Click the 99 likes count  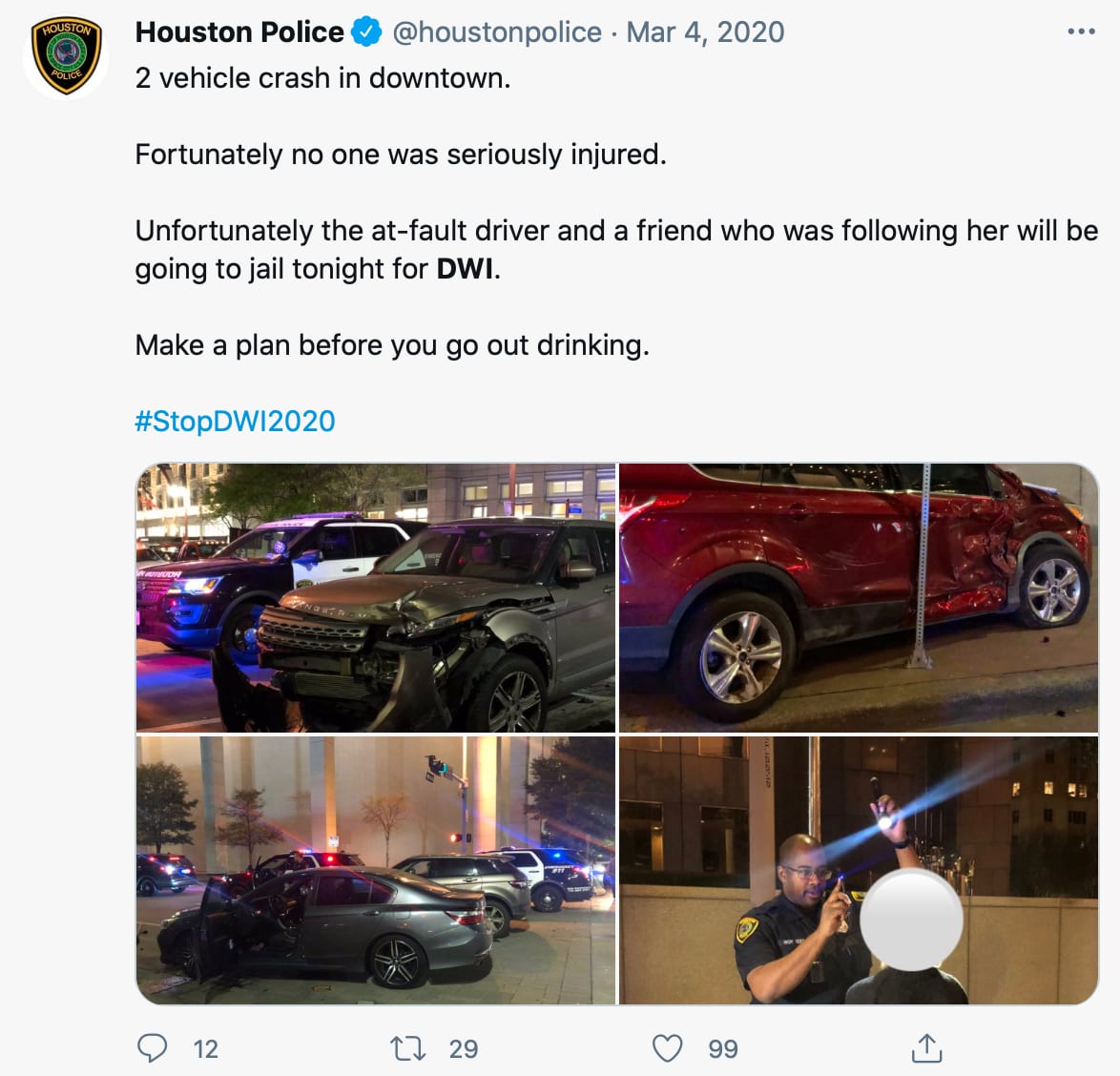click(723, 1049)
